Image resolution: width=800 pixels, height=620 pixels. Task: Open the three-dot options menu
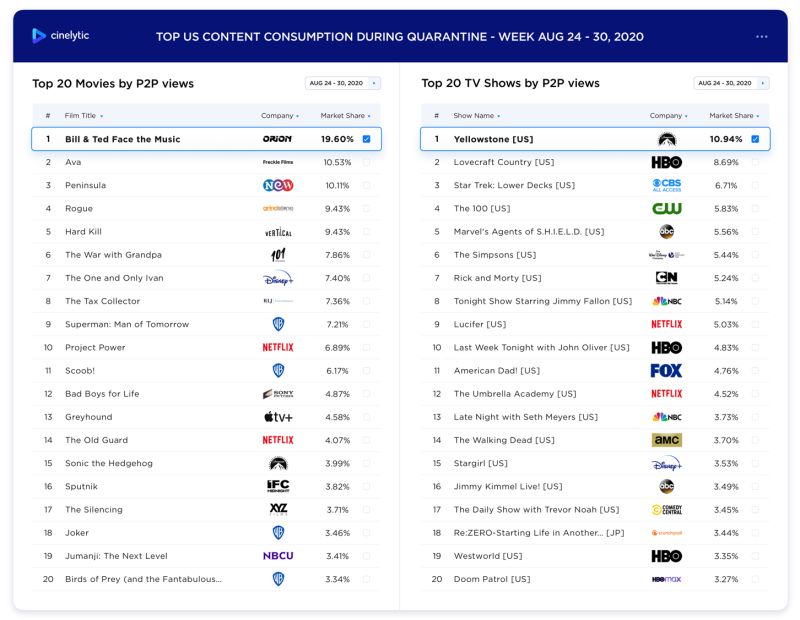(x=761, y=37)
